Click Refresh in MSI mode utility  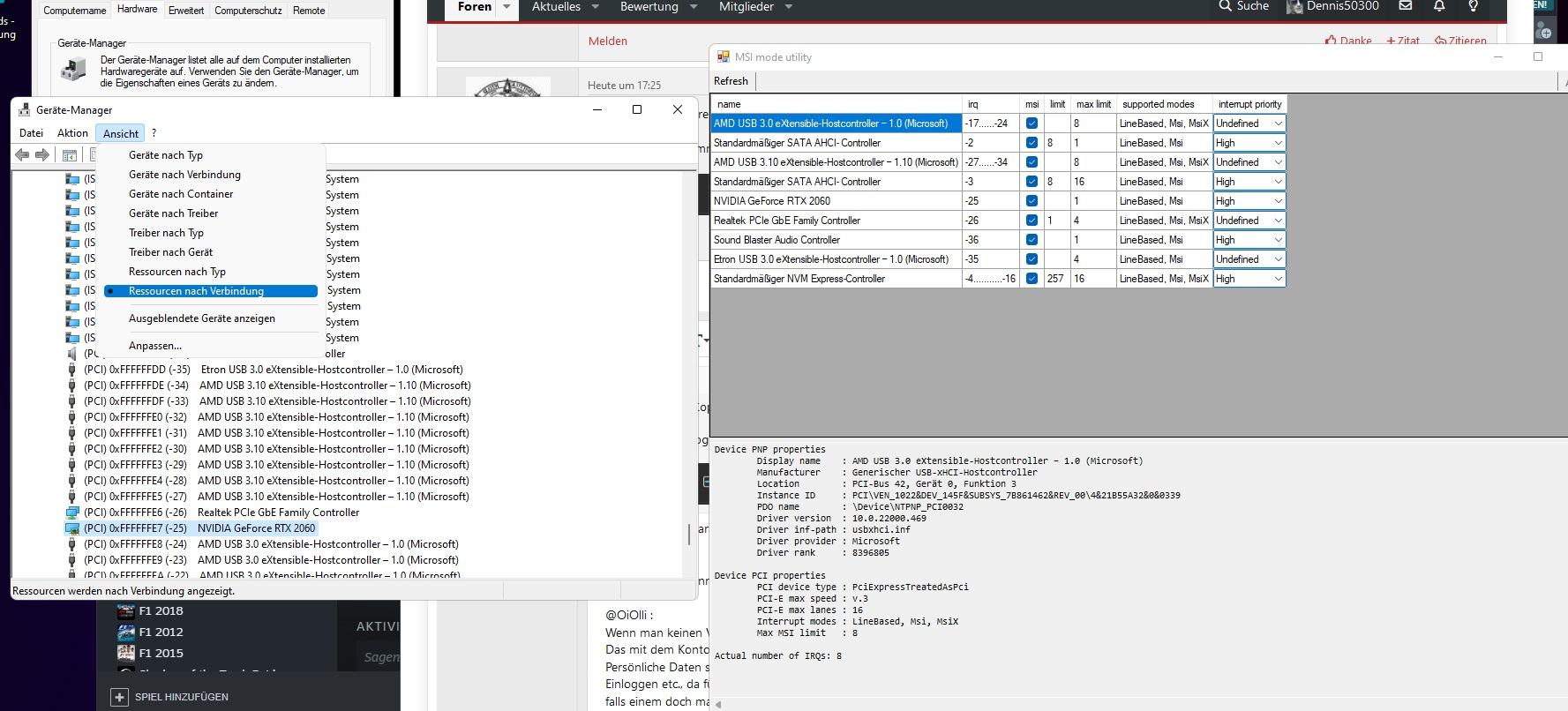pyautogui.click(x=731, y=81)
